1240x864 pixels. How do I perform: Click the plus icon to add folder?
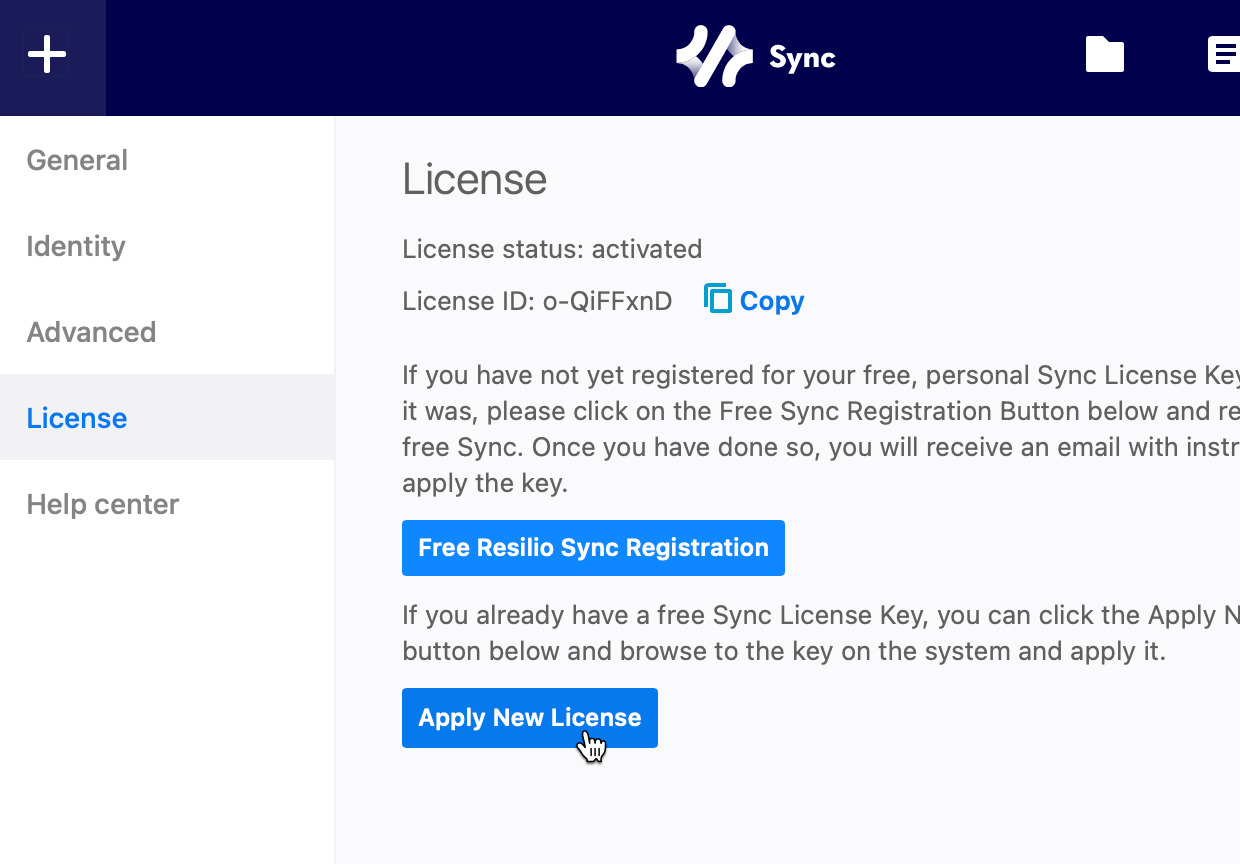point(47,55)
